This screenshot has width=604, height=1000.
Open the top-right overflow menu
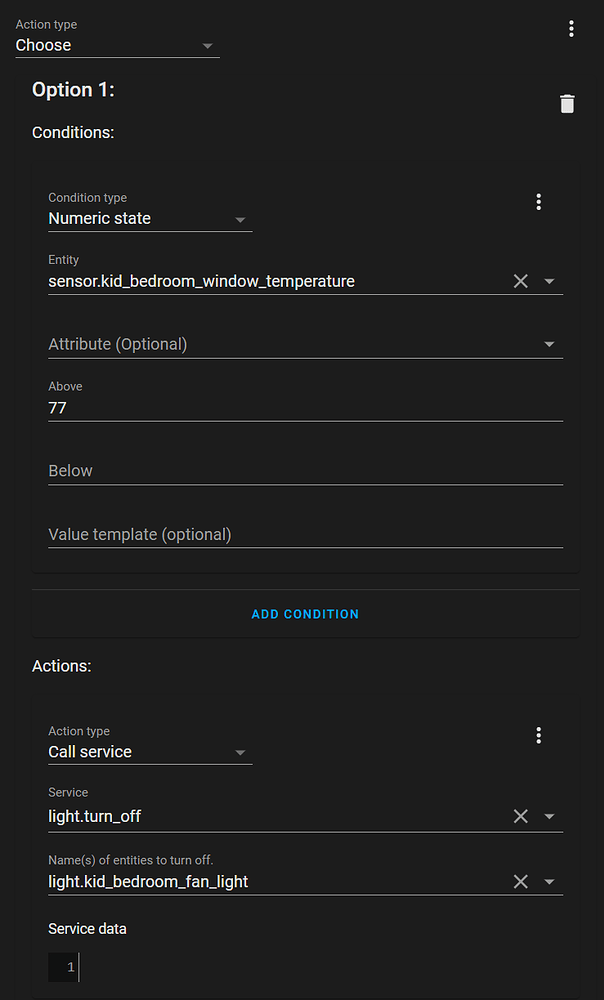click(571, 28)
